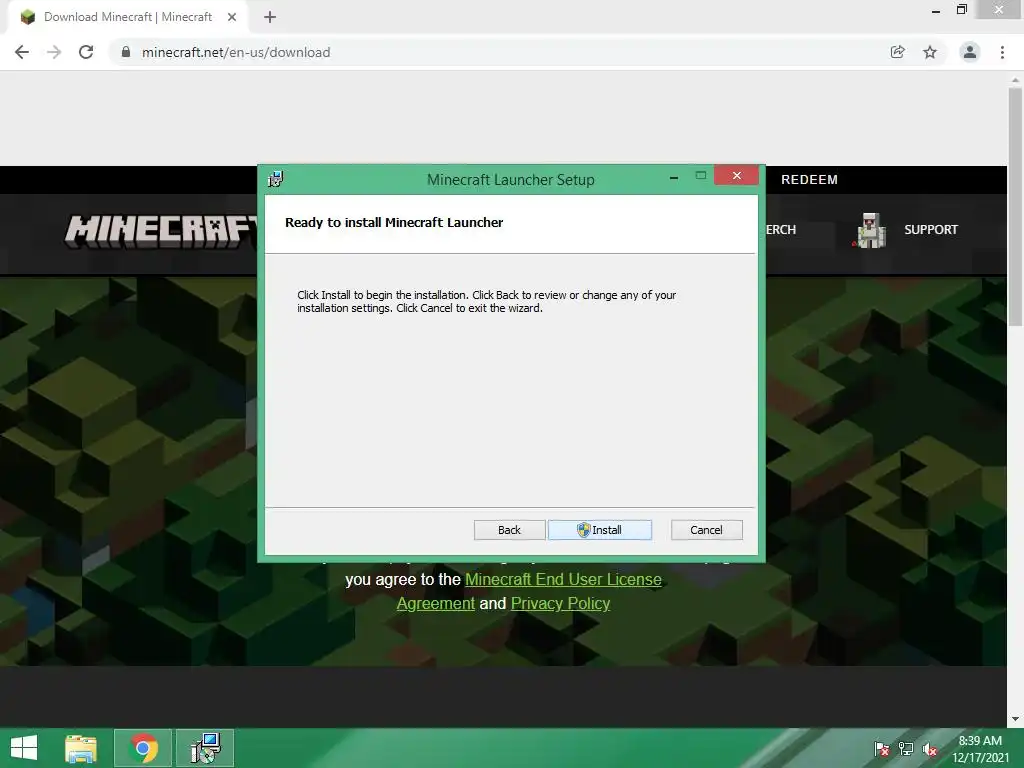This screenshot has width=1024, height=768.
Task: Open REDEEM in the site header
Action: point(809,180)
